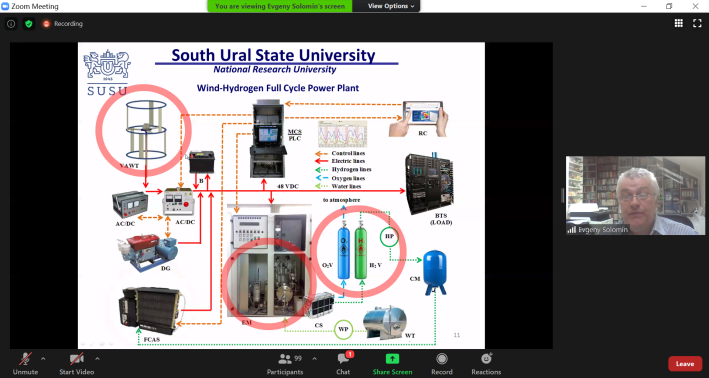709x378 pixels.
Task: Click the Unmute microphone icon
Action: 25,359
